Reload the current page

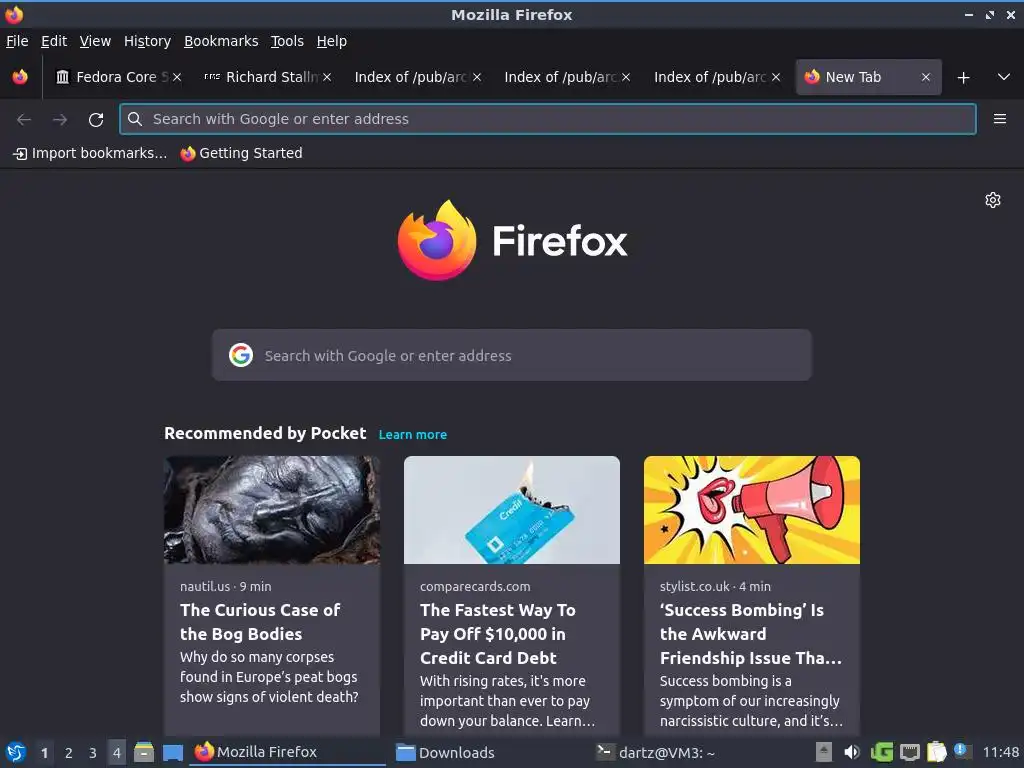(x=96, y=120)
